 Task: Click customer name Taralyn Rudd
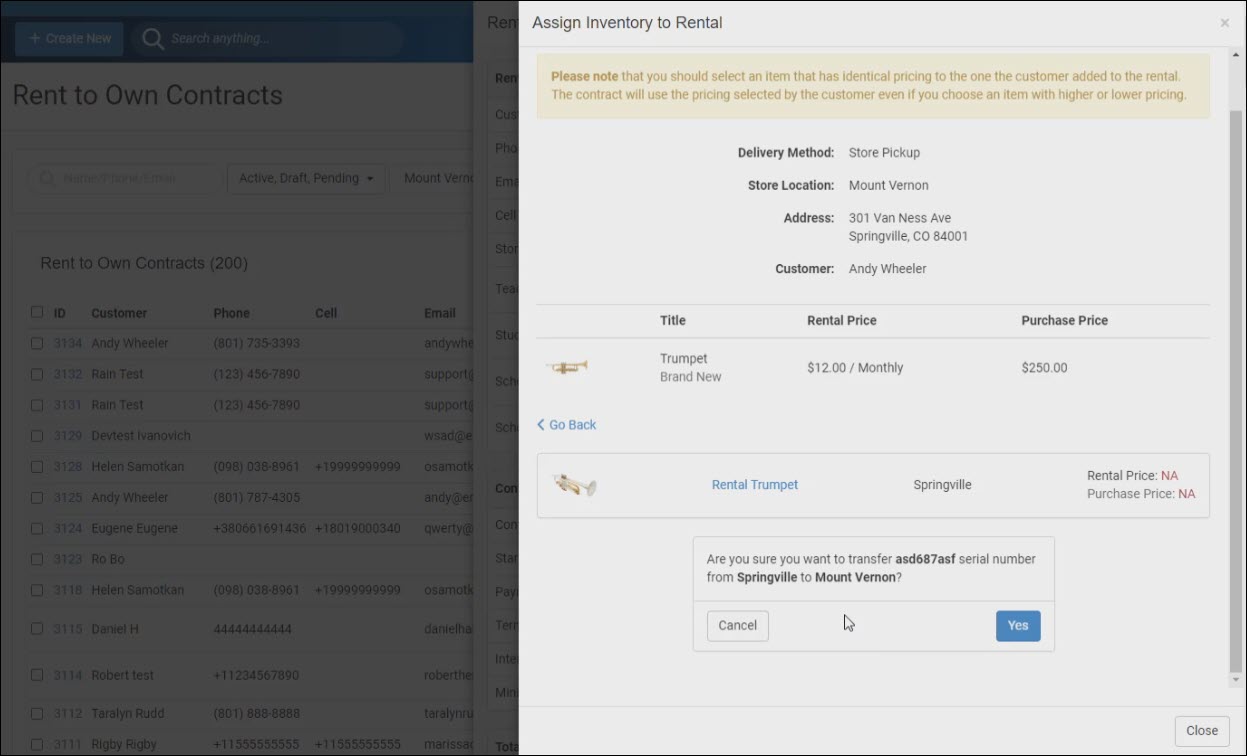[x=128, y=713]
